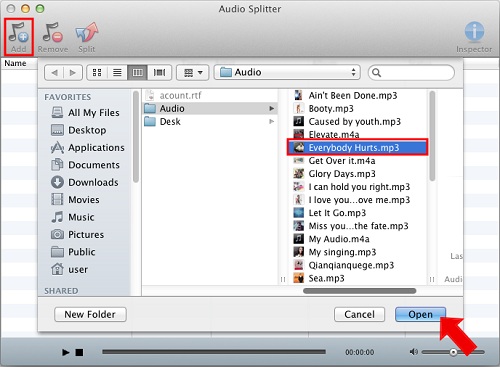This screenshot has width=500, height=367.
Task: Click the Remove audio toolbar icon
Action: 53,37
